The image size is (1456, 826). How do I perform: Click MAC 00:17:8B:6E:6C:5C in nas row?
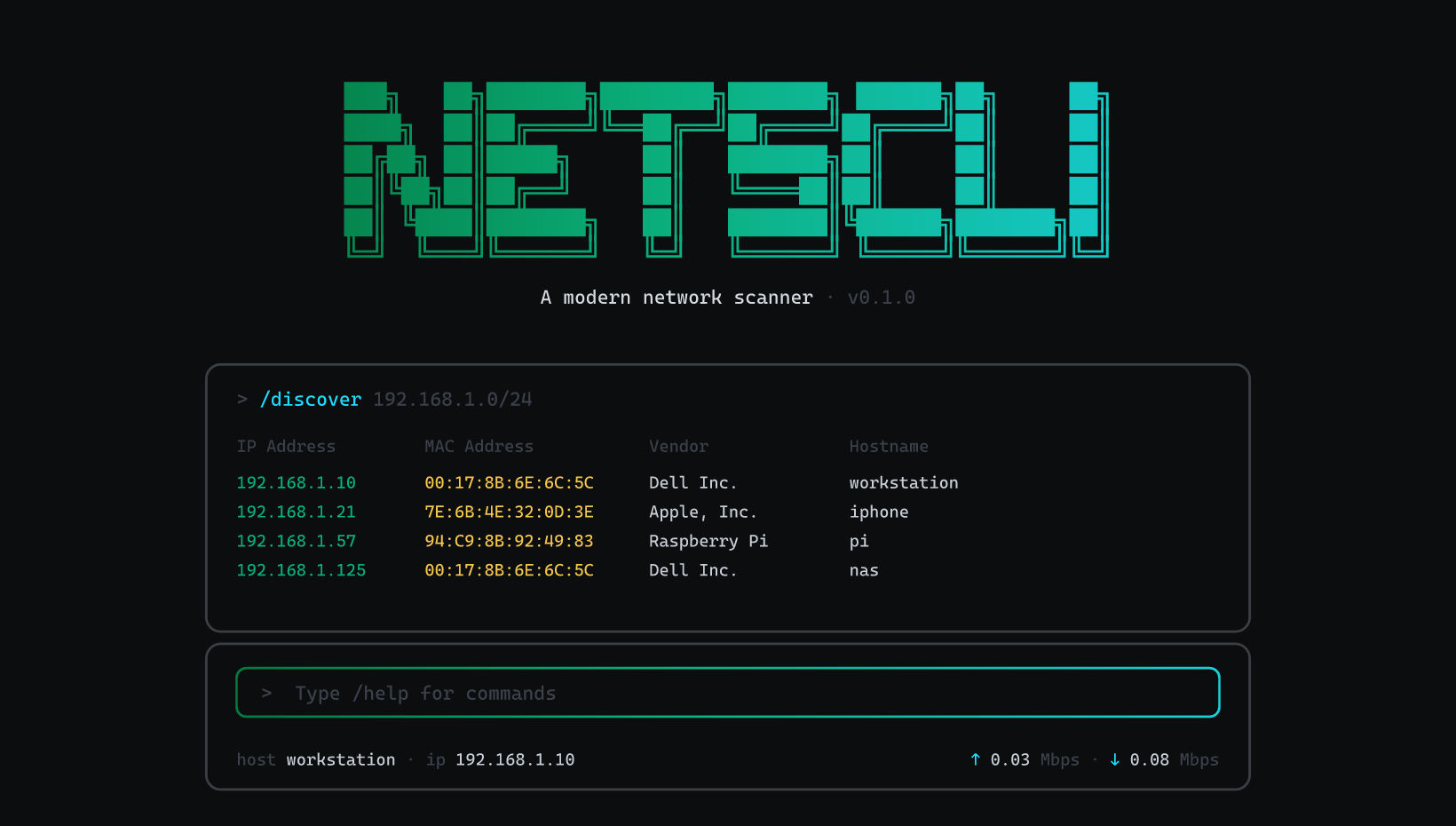[510, 571]
